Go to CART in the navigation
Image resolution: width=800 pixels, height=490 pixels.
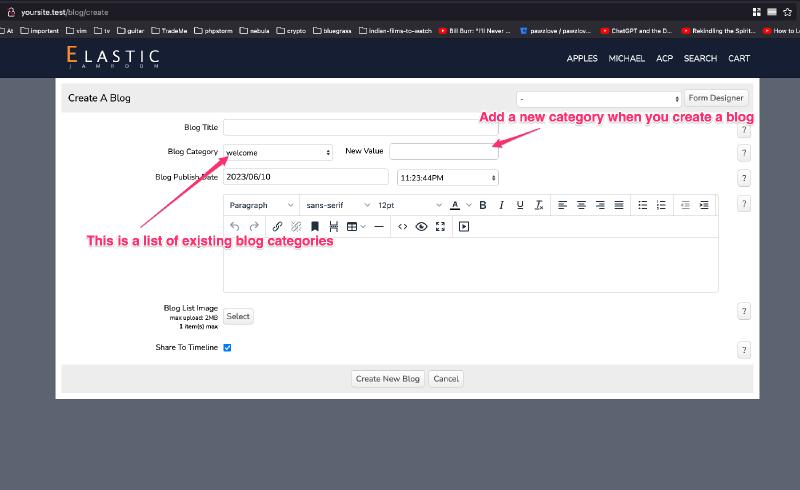pos(739,59)
